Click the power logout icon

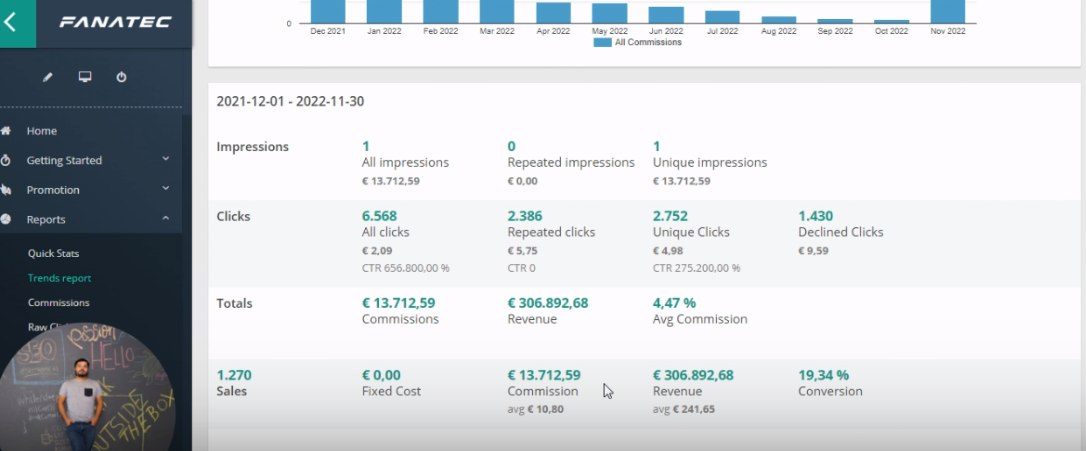(x=121, y=77)
